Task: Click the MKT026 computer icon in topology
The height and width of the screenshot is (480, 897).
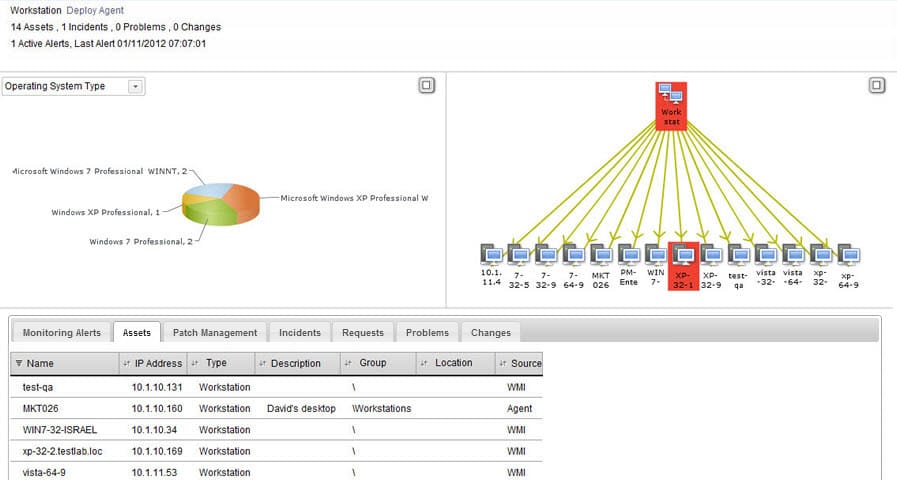Action: [600, 254]
